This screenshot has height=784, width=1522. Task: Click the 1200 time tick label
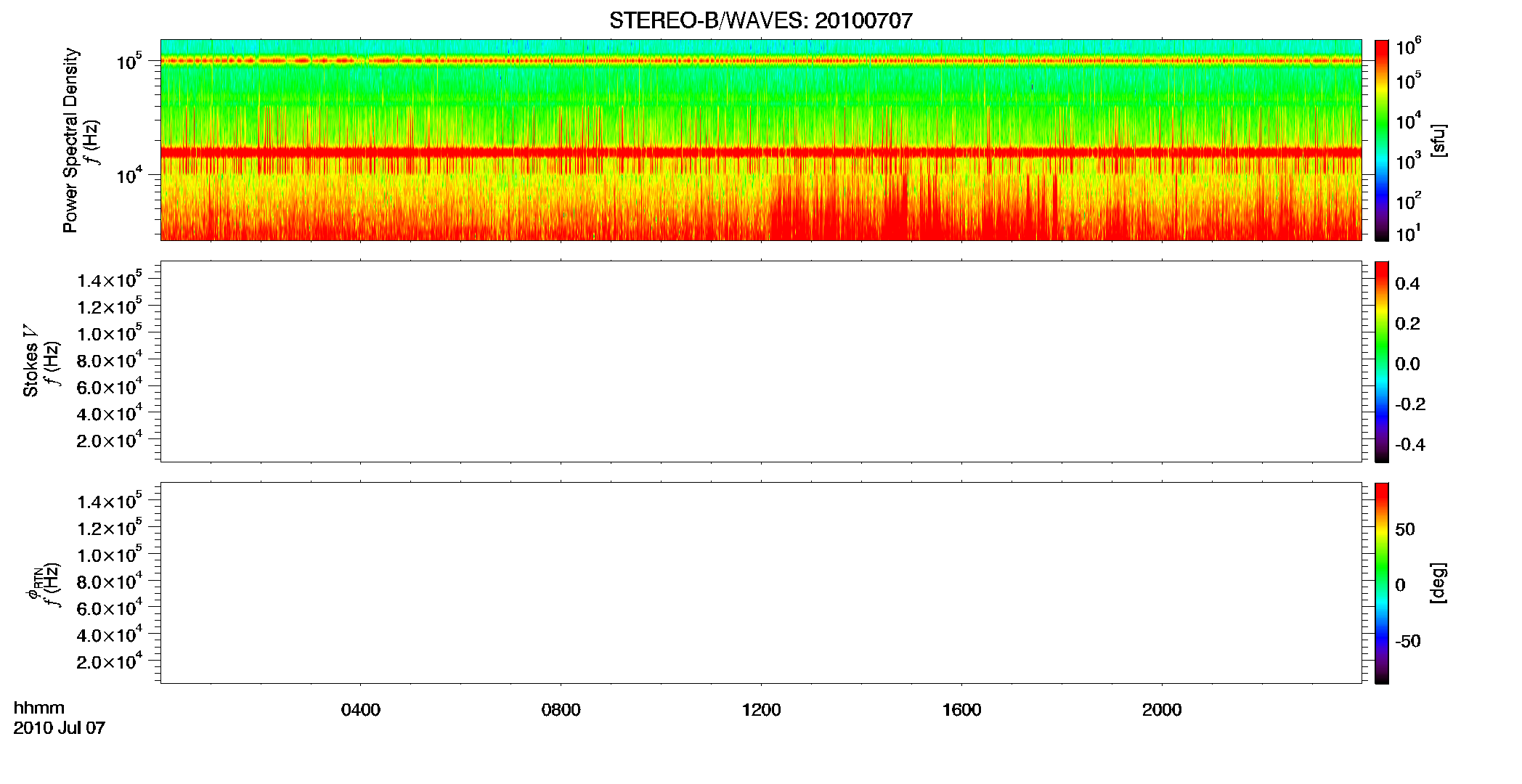pos(761,710)
